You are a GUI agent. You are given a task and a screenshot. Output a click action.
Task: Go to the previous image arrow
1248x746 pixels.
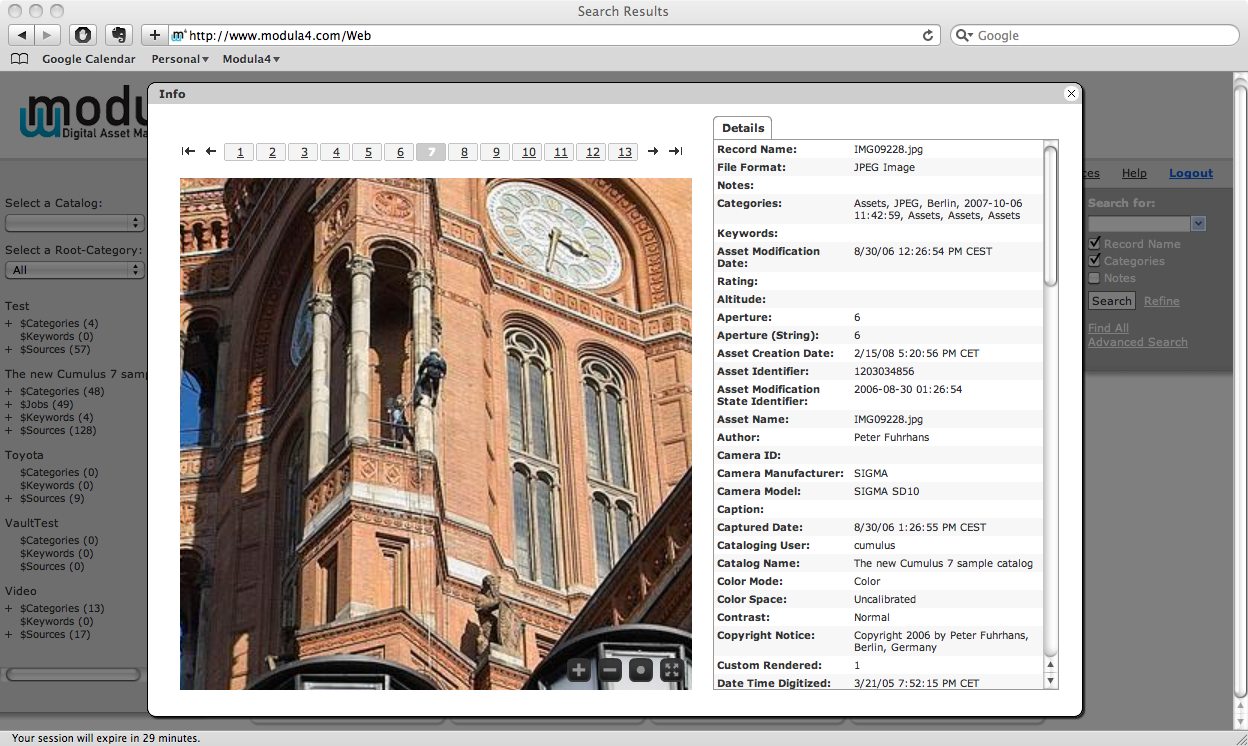point(211,152)
